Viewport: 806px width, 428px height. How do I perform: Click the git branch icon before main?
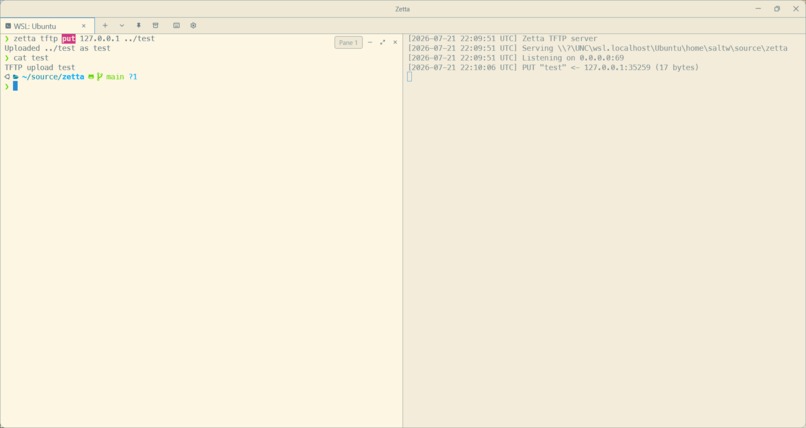(100, 77)
